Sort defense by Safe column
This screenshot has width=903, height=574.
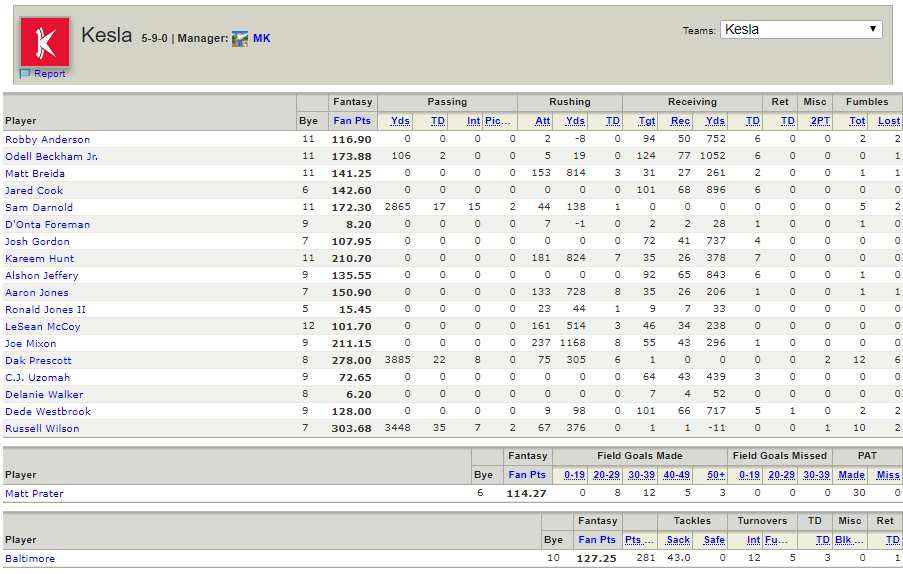[714, 539]
